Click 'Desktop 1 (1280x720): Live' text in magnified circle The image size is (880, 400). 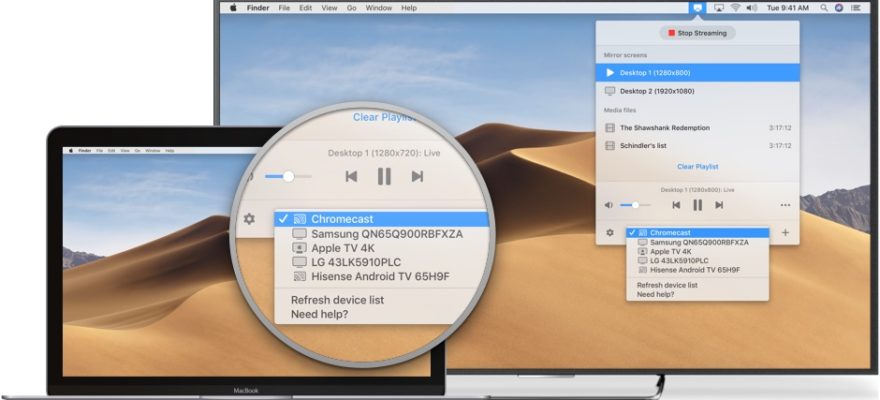(384, 153)
